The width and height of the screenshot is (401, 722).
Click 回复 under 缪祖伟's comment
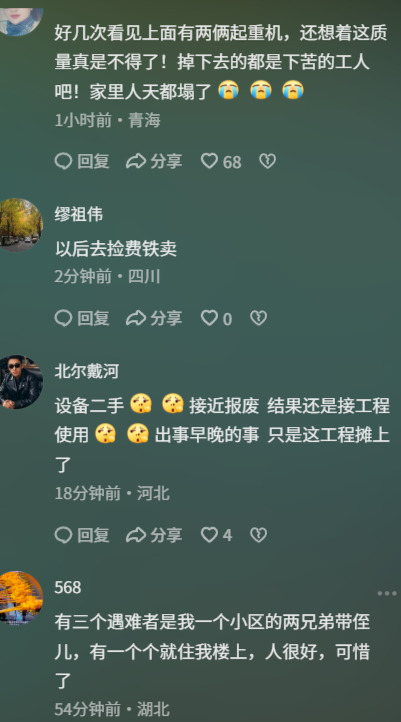tap(82, 318)
